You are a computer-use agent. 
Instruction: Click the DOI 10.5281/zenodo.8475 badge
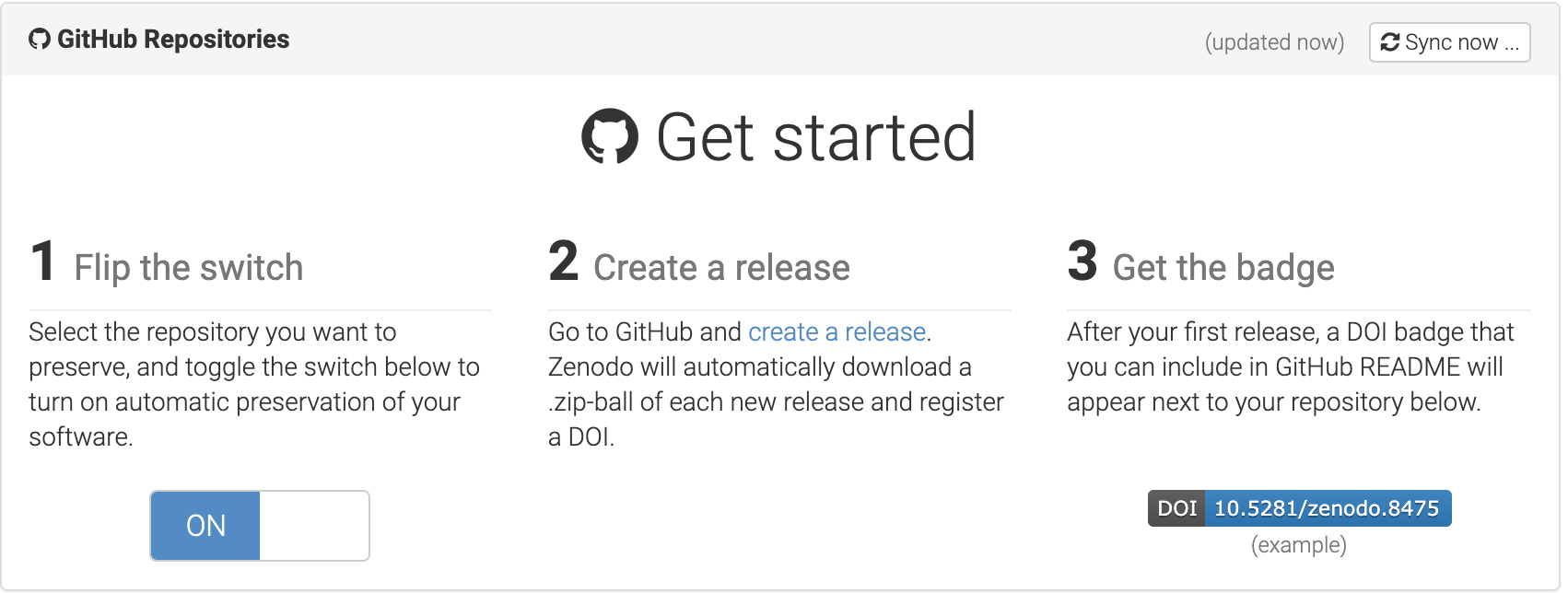pyautogui.click(x=1299, y=508)
